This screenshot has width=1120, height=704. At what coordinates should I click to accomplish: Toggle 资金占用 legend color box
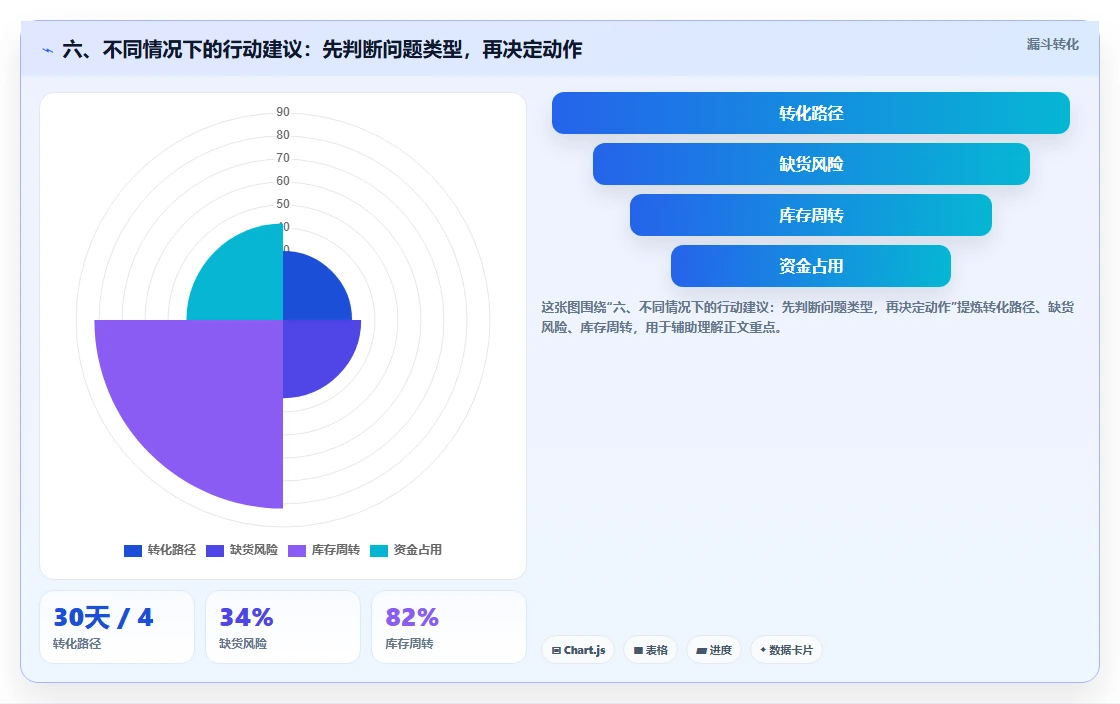pos(379,550)
